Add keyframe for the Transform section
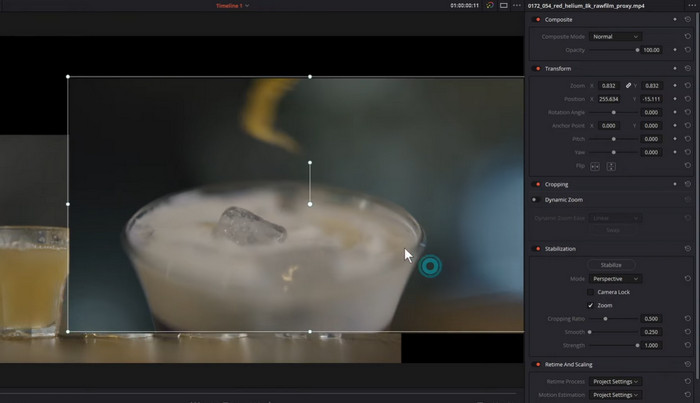 pyautogui.click(x=675, y=69)
